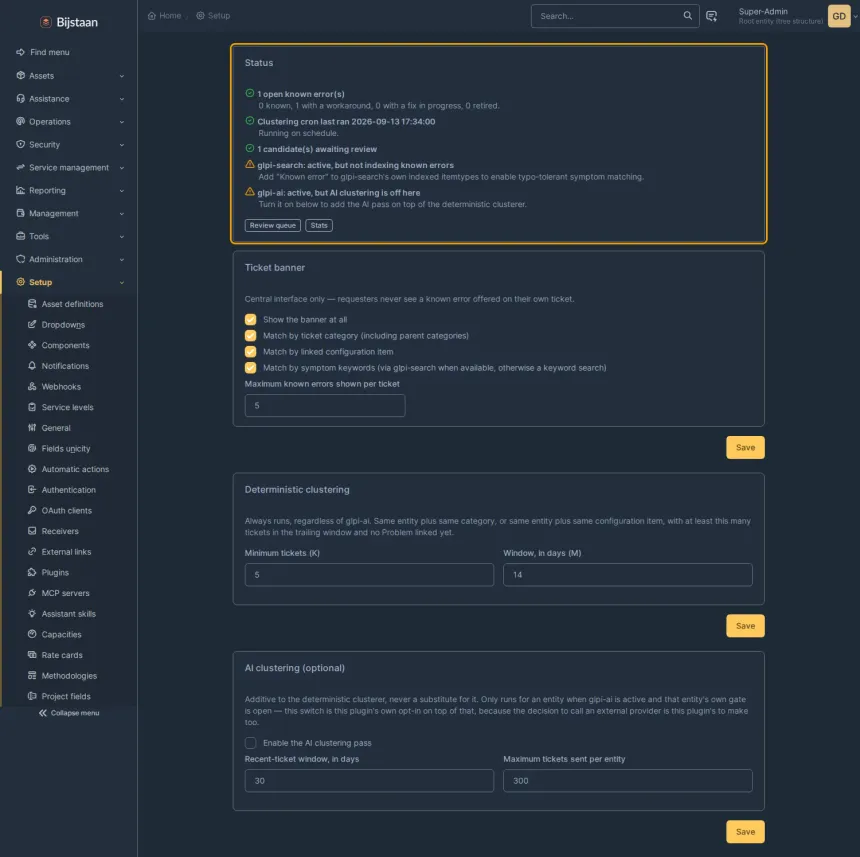Collapse the Setup menu chevron
The width and height of the screenshot is (860, 857).
(122, 282)
